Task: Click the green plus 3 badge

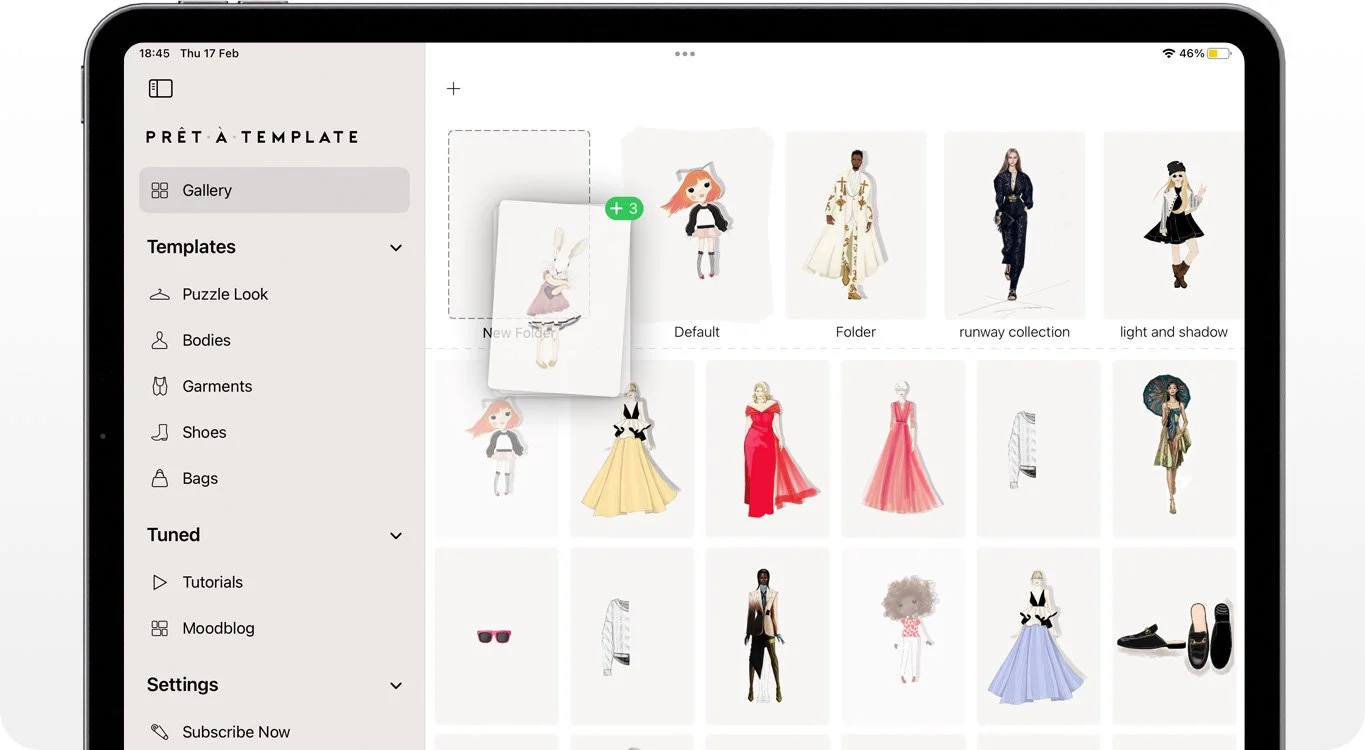Action: [623, 209]
